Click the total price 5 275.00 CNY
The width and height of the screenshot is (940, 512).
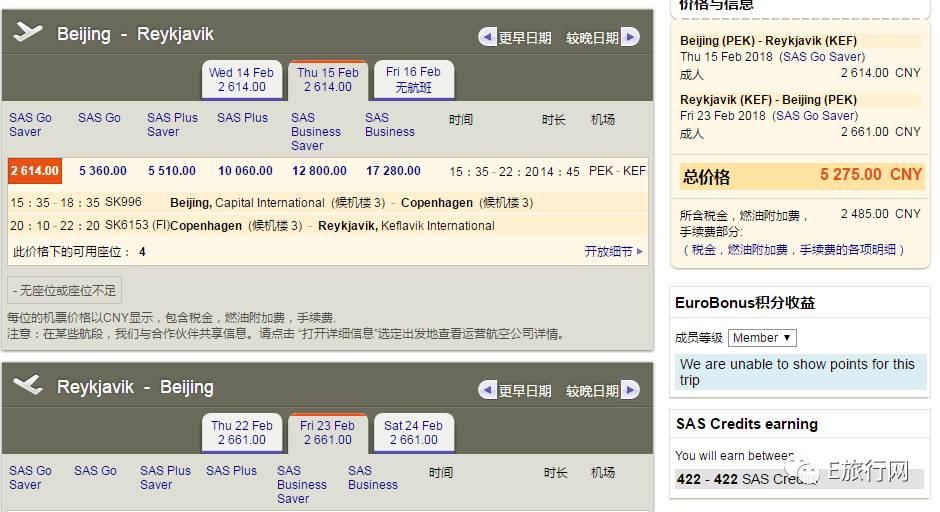(870, 174)
